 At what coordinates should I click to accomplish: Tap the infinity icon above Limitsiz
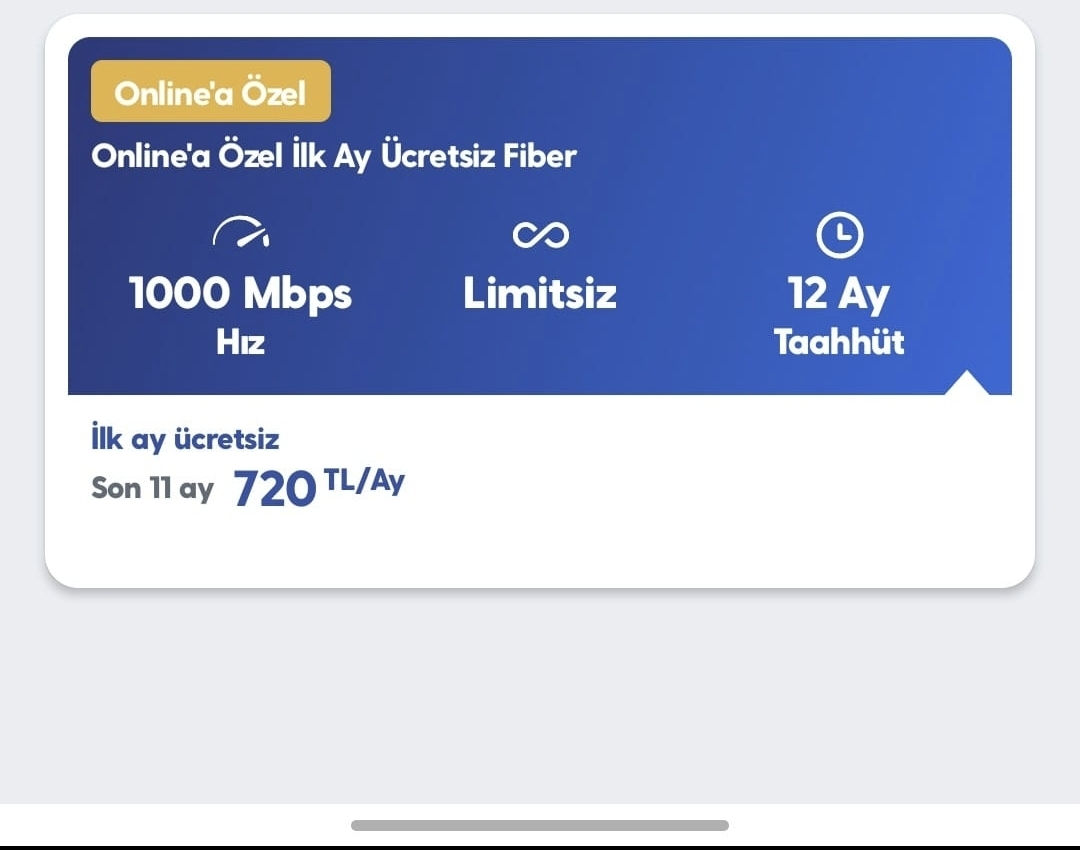540,235
